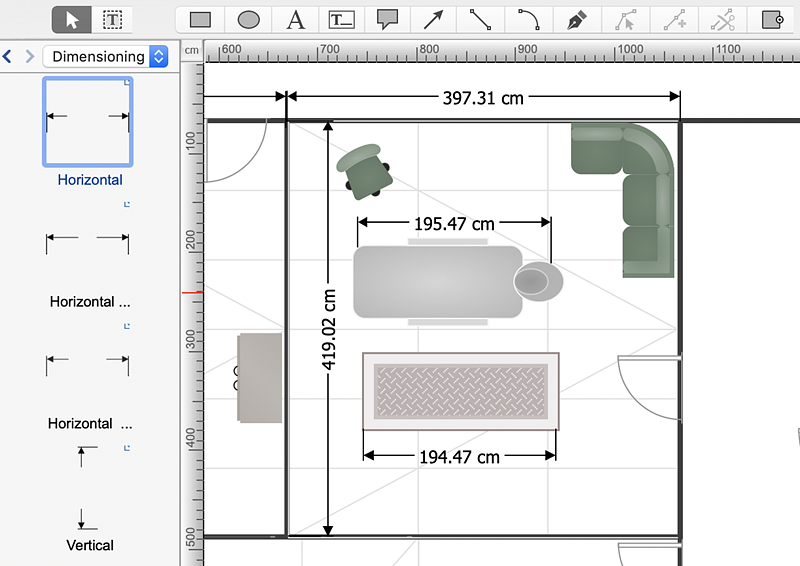Choose the Arc curve tool

(x=528, y=19)
